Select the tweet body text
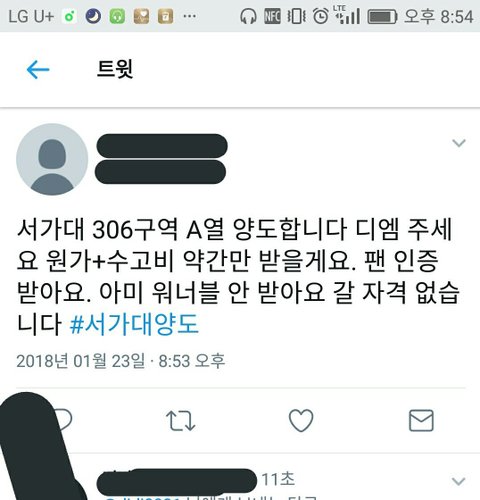 pyautogui.click(x=238, y=277)
